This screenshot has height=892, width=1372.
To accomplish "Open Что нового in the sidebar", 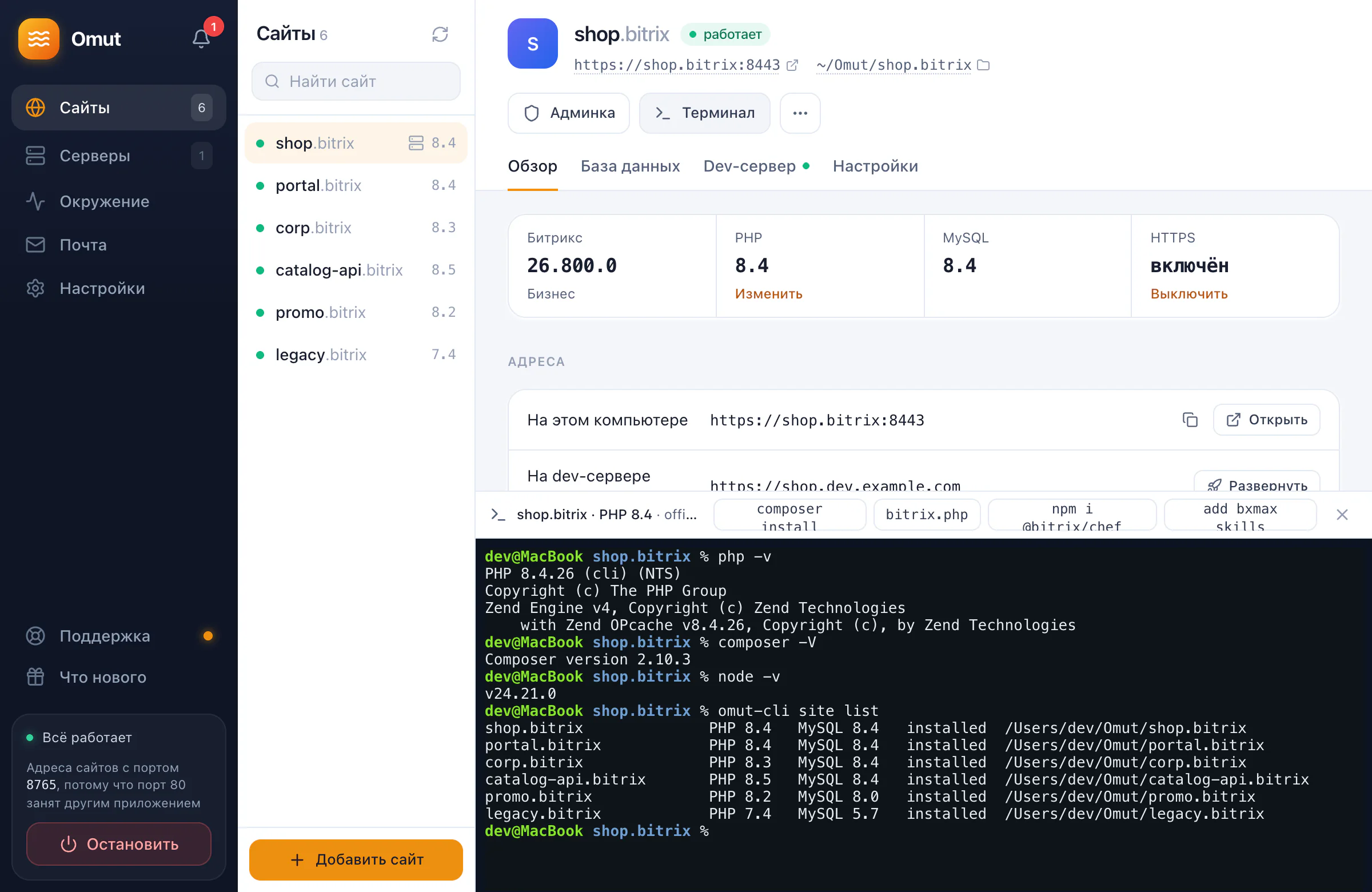I will 119,677.
